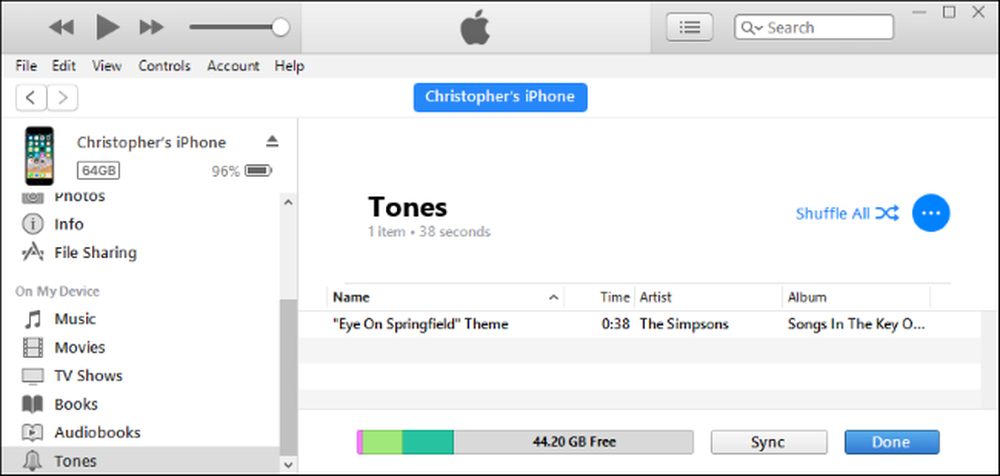Click the Sync button
Image resolution: width=1000 pixels, height=476 pixels.
768,442
